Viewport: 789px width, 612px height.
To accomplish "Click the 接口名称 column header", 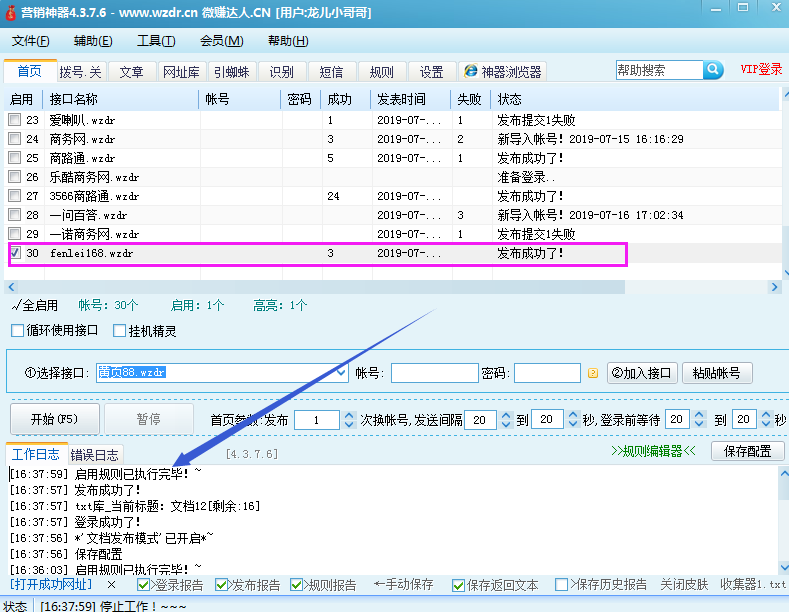I will click(x=121, y=100).
